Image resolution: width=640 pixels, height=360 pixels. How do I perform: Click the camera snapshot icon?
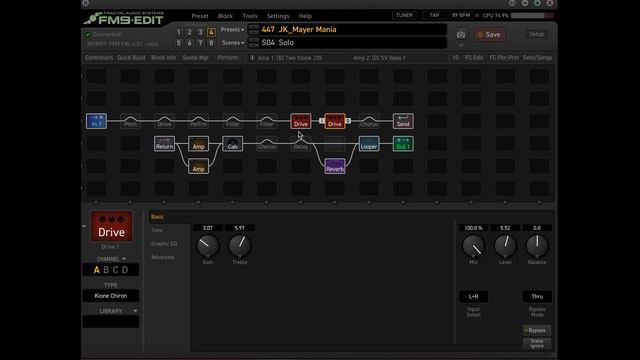[461, 35]
